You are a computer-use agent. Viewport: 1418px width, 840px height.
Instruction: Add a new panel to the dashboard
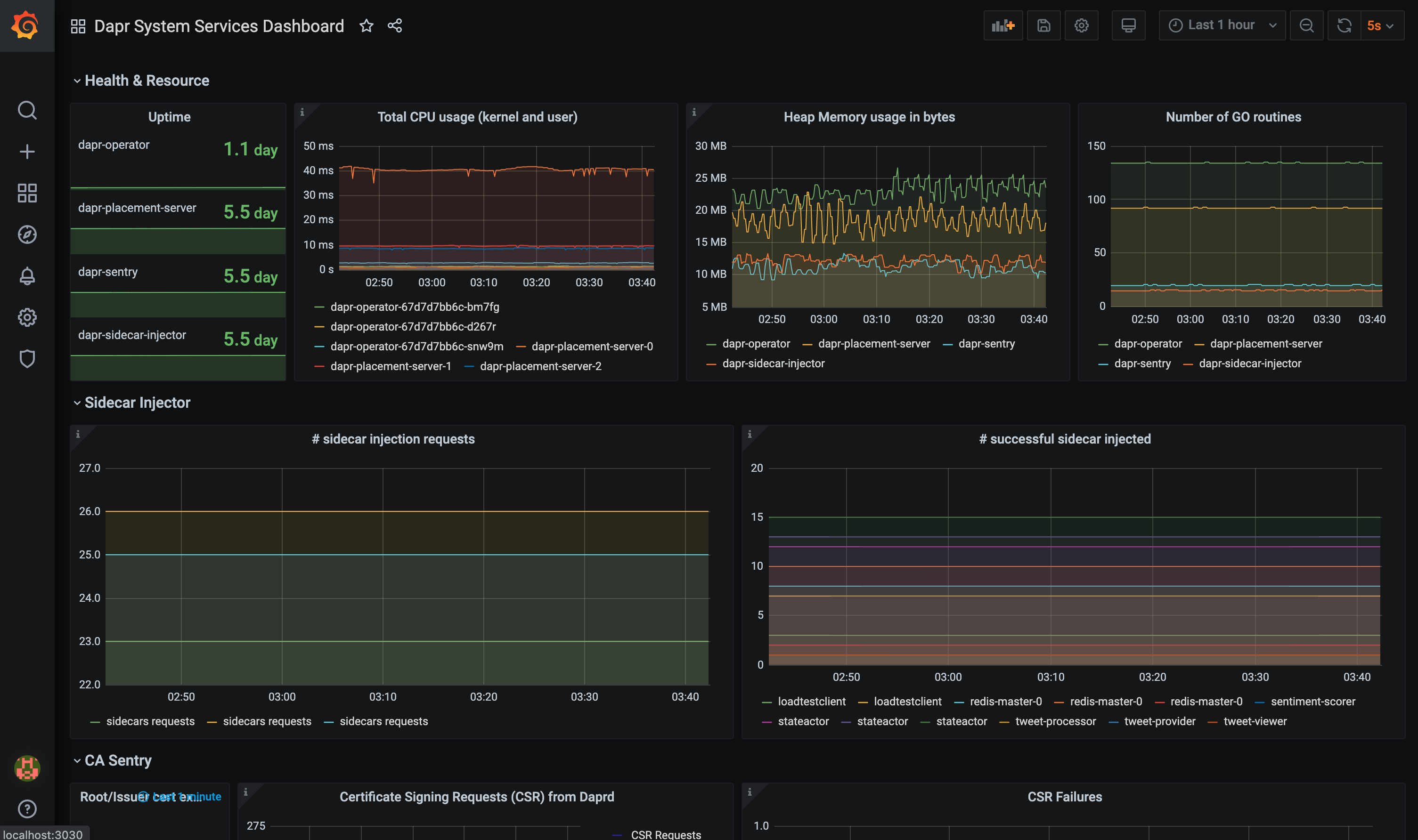[x=1003, y=25]
